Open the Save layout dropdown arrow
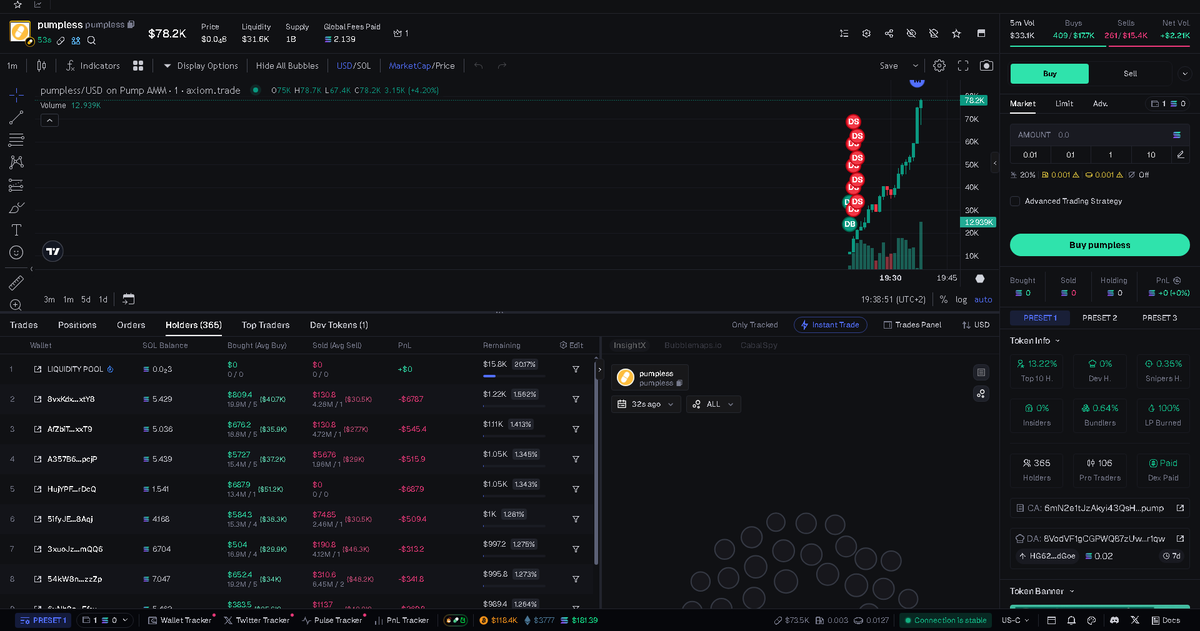 (916, 65)
